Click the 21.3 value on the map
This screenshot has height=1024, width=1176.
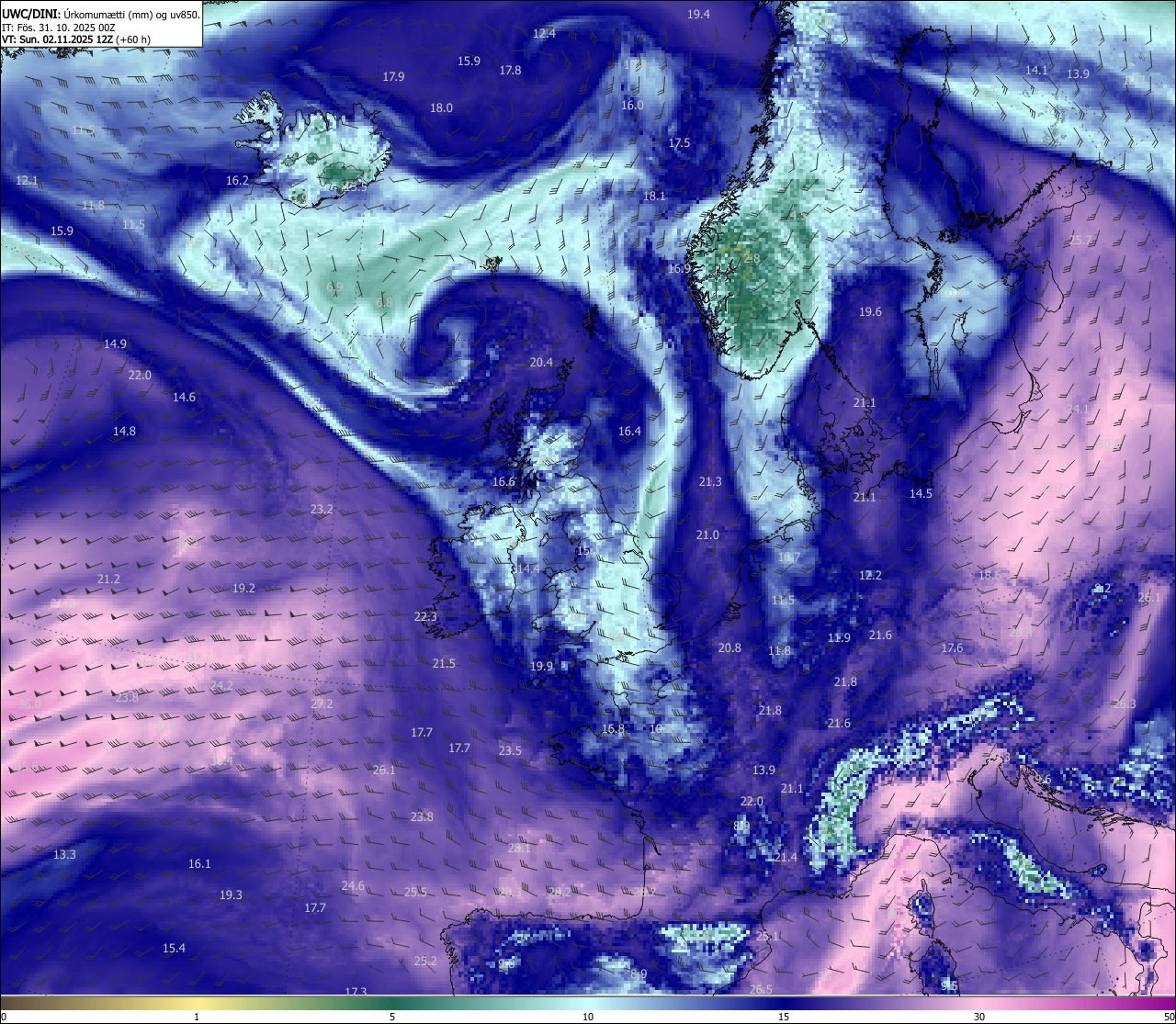coord(710,481)
